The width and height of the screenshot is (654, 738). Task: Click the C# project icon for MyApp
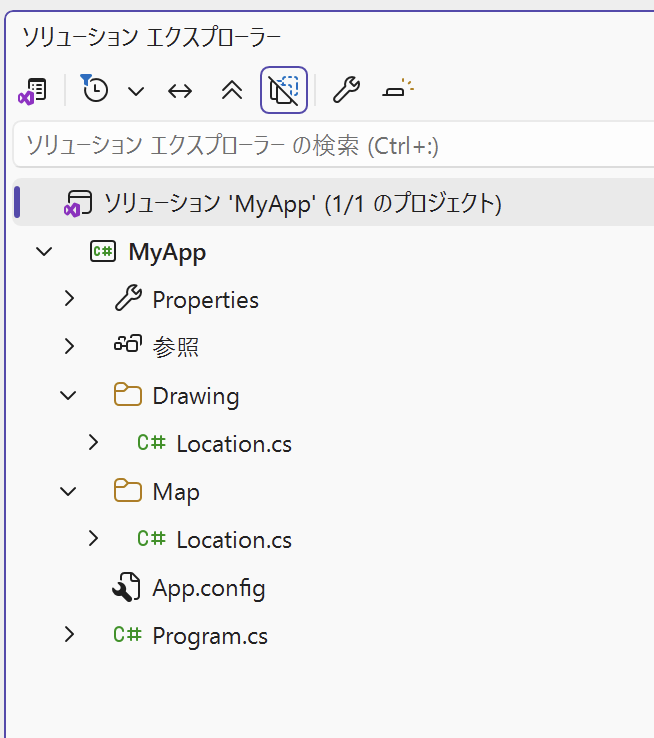click(103, 251)
